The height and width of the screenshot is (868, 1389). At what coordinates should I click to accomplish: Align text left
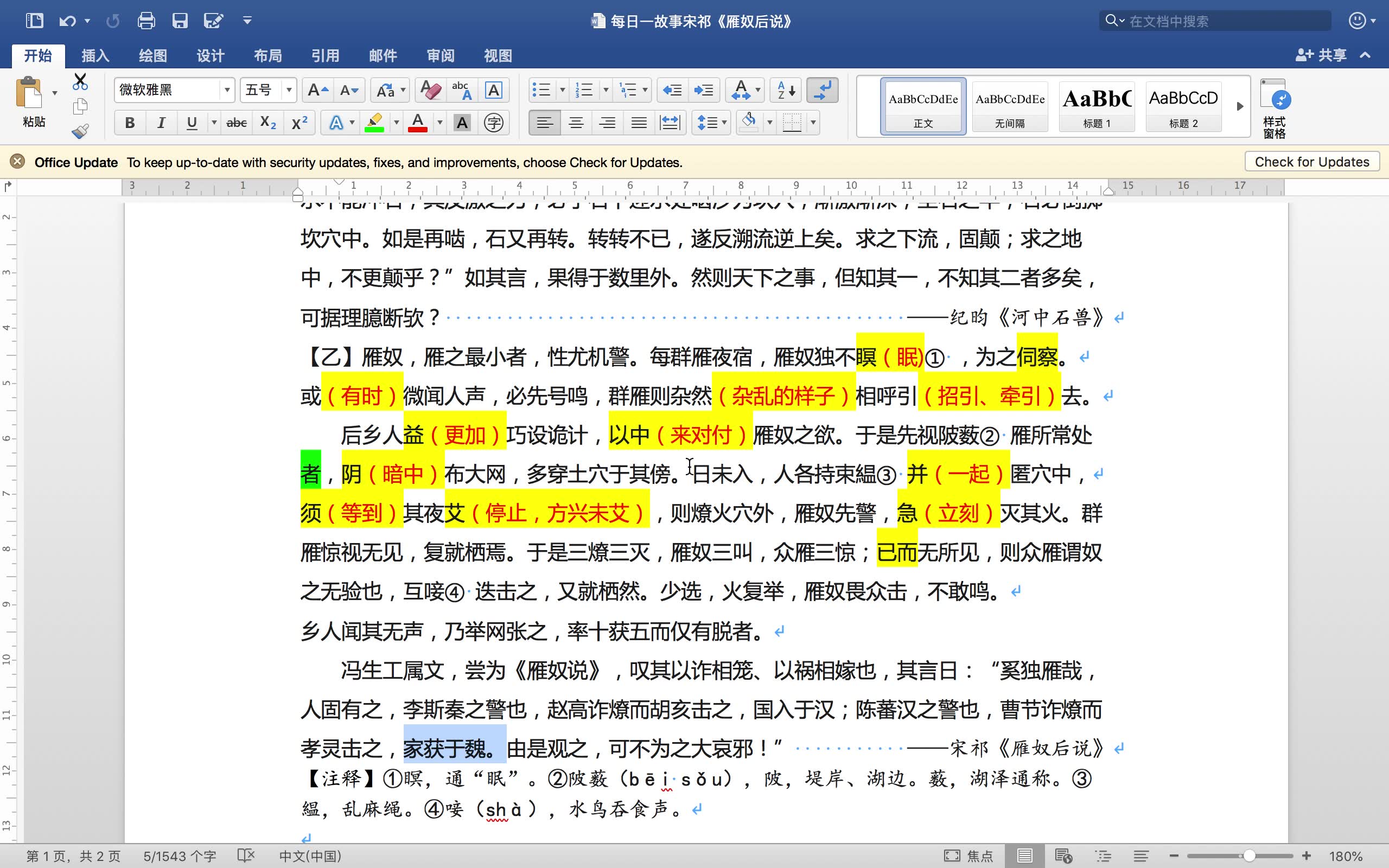point(545,122)
